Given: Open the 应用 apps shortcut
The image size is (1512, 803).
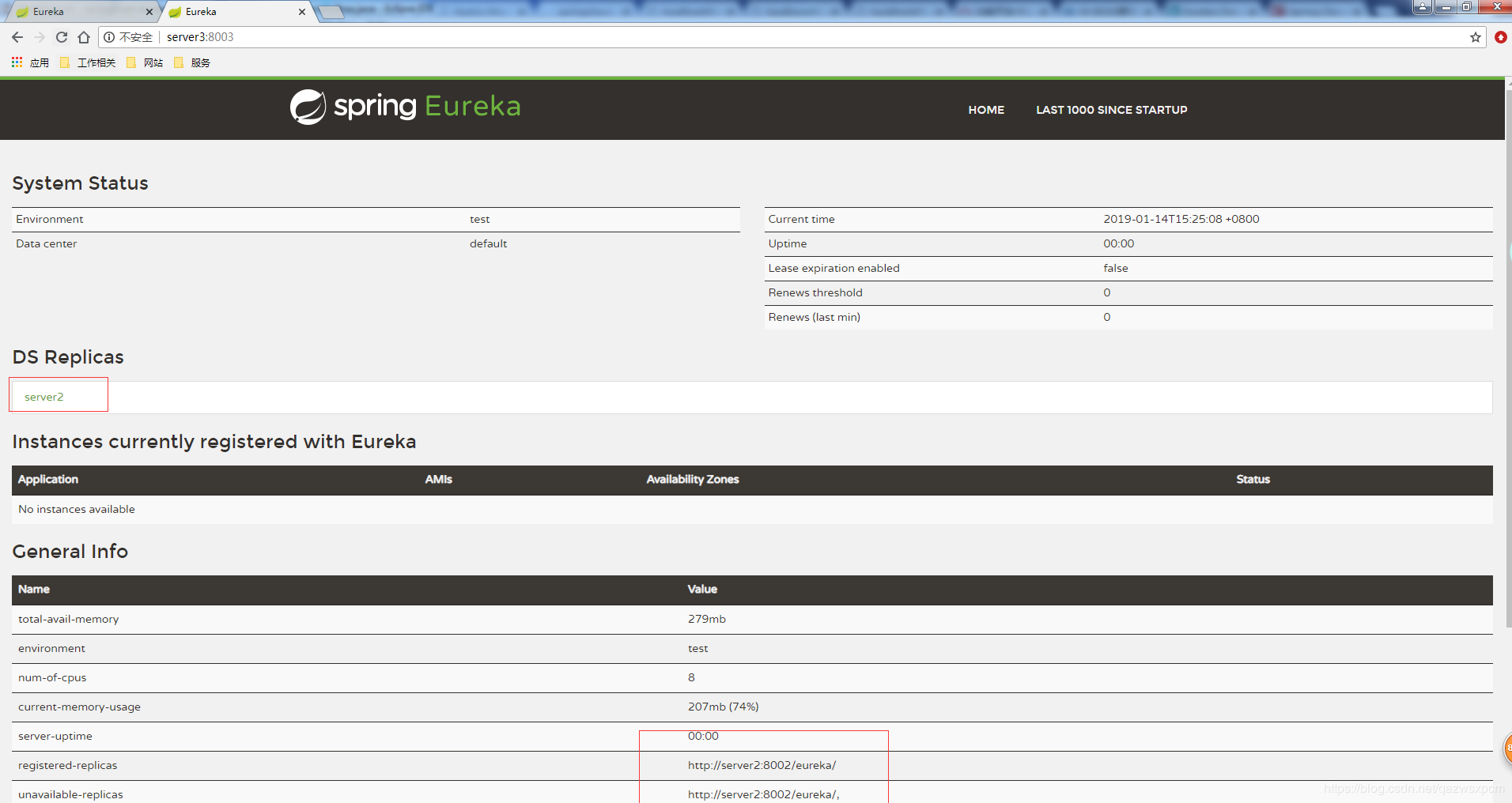Looking at the screenshot, I should [30, 62].
